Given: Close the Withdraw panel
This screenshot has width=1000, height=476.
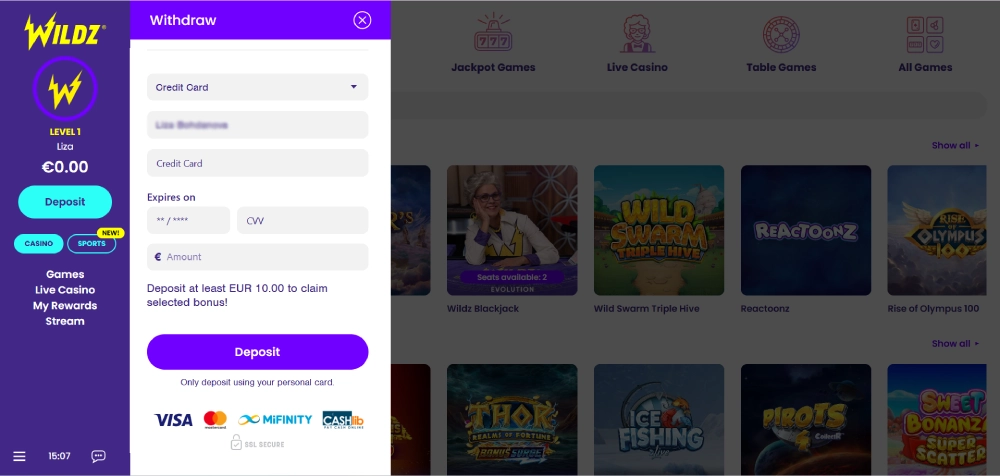Looking at the screenshot, I should (362, 20).
